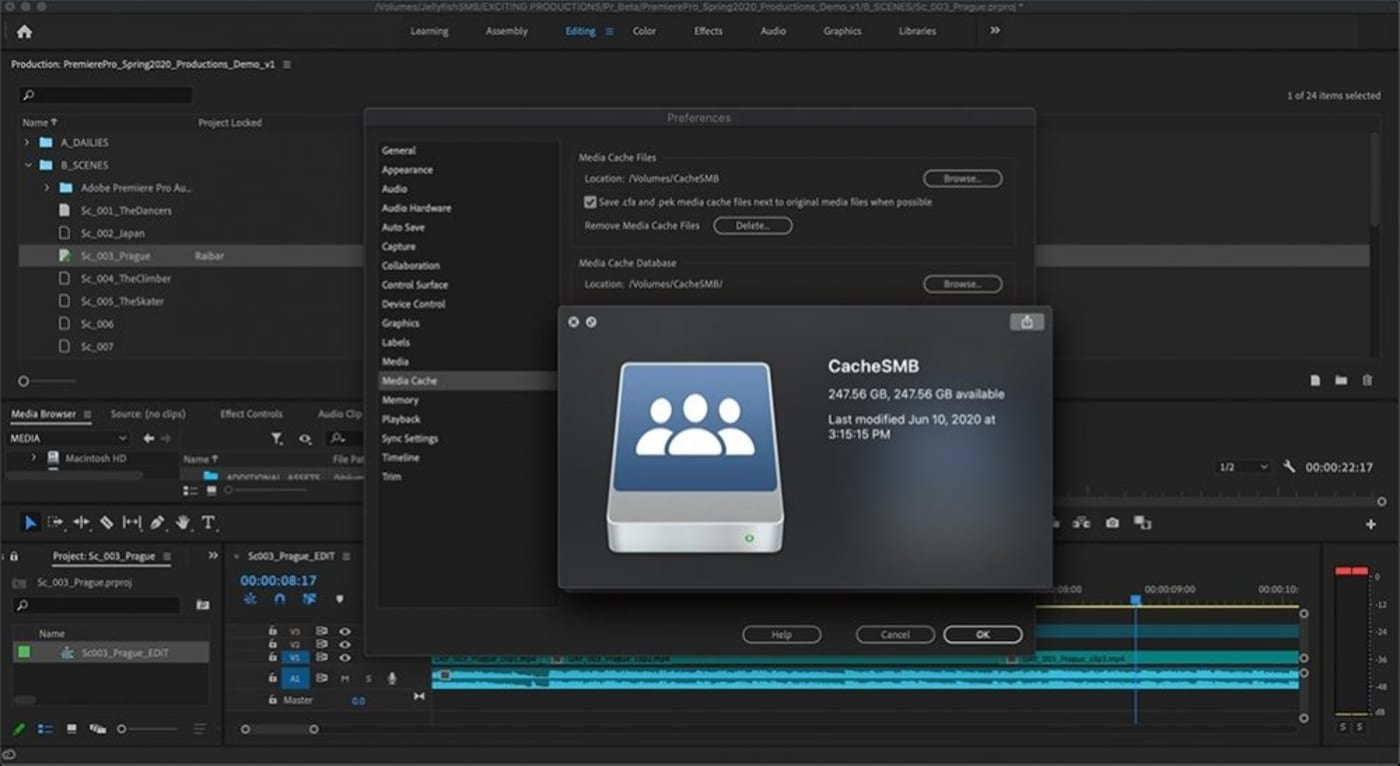1400x766 pixels.
Task: Click the Comparison View icon
Action: click(1142, 523)
